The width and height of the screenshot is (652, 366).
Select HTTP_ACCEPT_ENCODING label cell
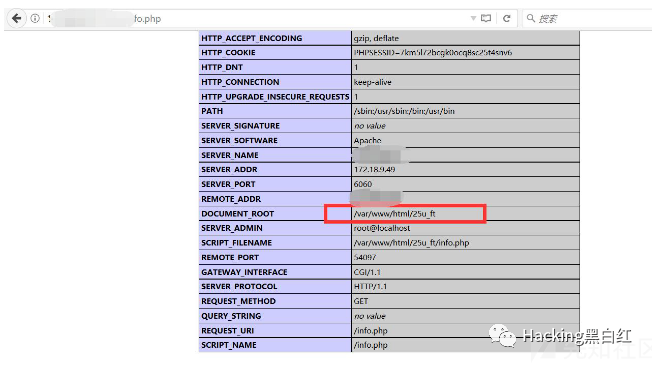[x=275, y=38]
